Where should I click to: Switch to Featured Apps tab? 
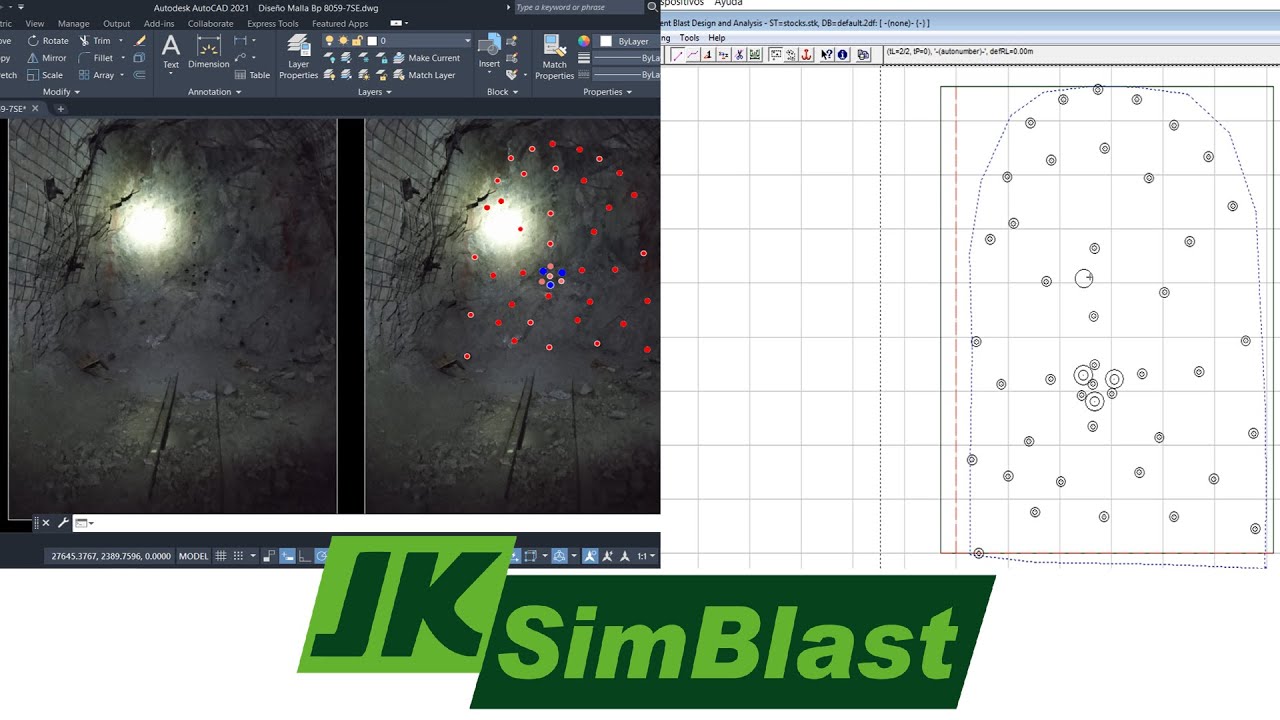340,23
